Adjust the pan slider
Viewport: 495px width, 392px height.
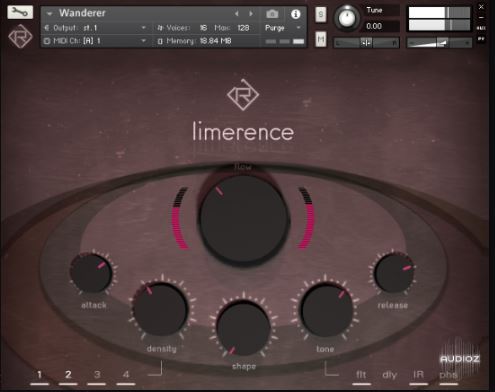[366, 43]
